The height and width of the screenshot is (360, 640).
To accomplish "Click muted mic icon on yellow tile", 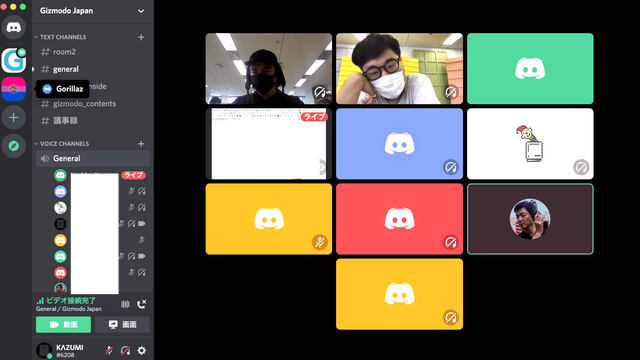I will click(x=320, y=242).
